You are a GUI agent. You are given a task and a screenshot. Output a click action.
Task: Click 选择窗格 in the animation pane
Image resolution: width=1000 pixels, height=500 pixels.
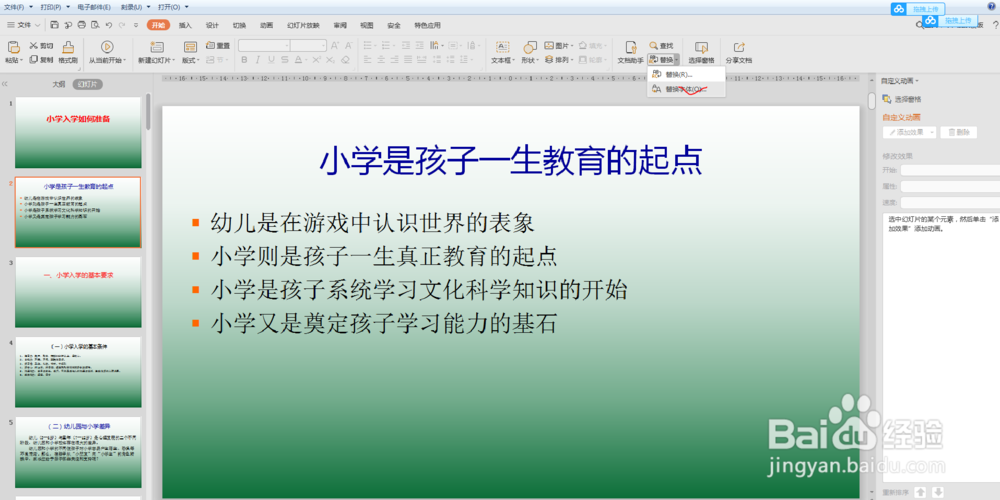(902, 99)
